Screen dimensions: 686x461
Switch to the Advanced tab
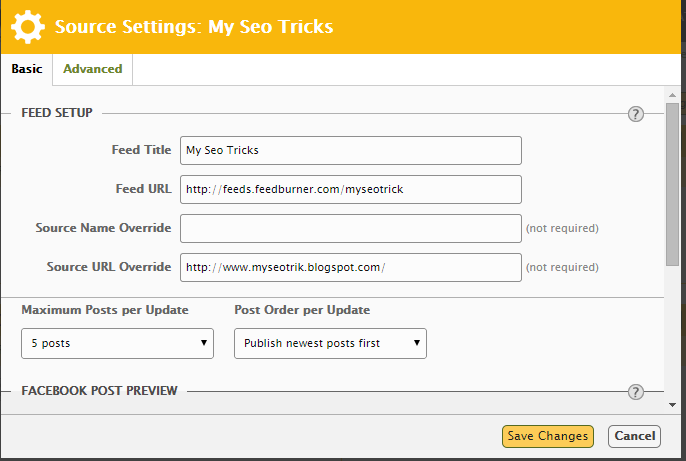(x=92, y=69)
